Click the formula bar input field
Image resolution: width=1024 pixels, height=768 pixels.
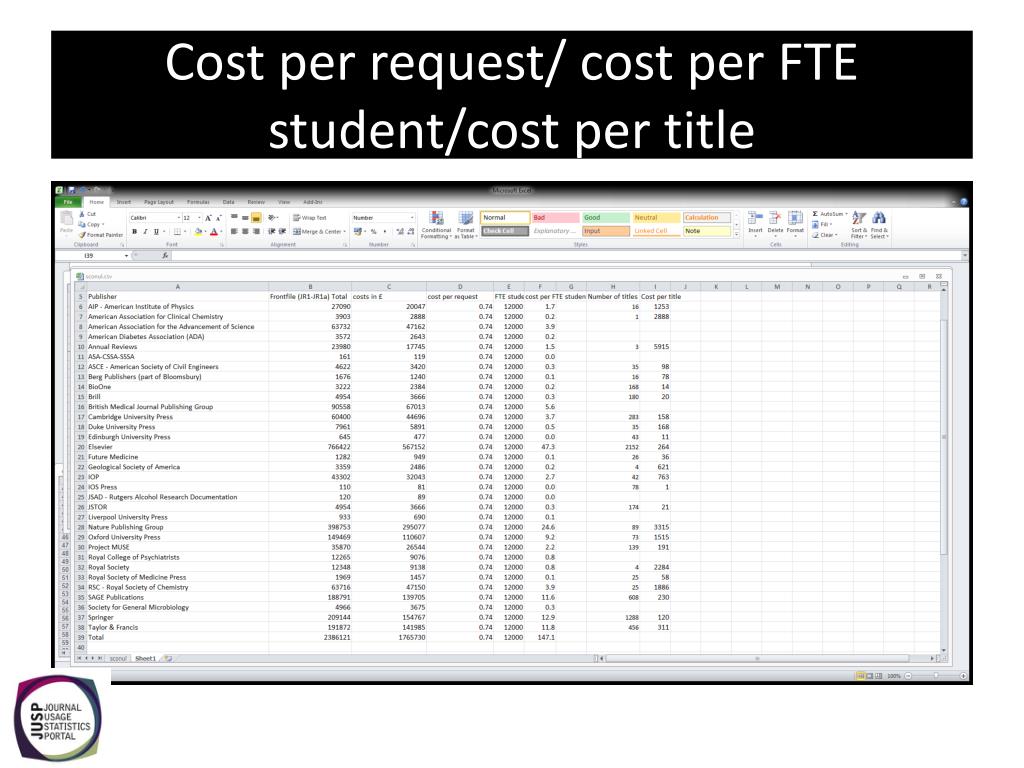coord(566,255)
